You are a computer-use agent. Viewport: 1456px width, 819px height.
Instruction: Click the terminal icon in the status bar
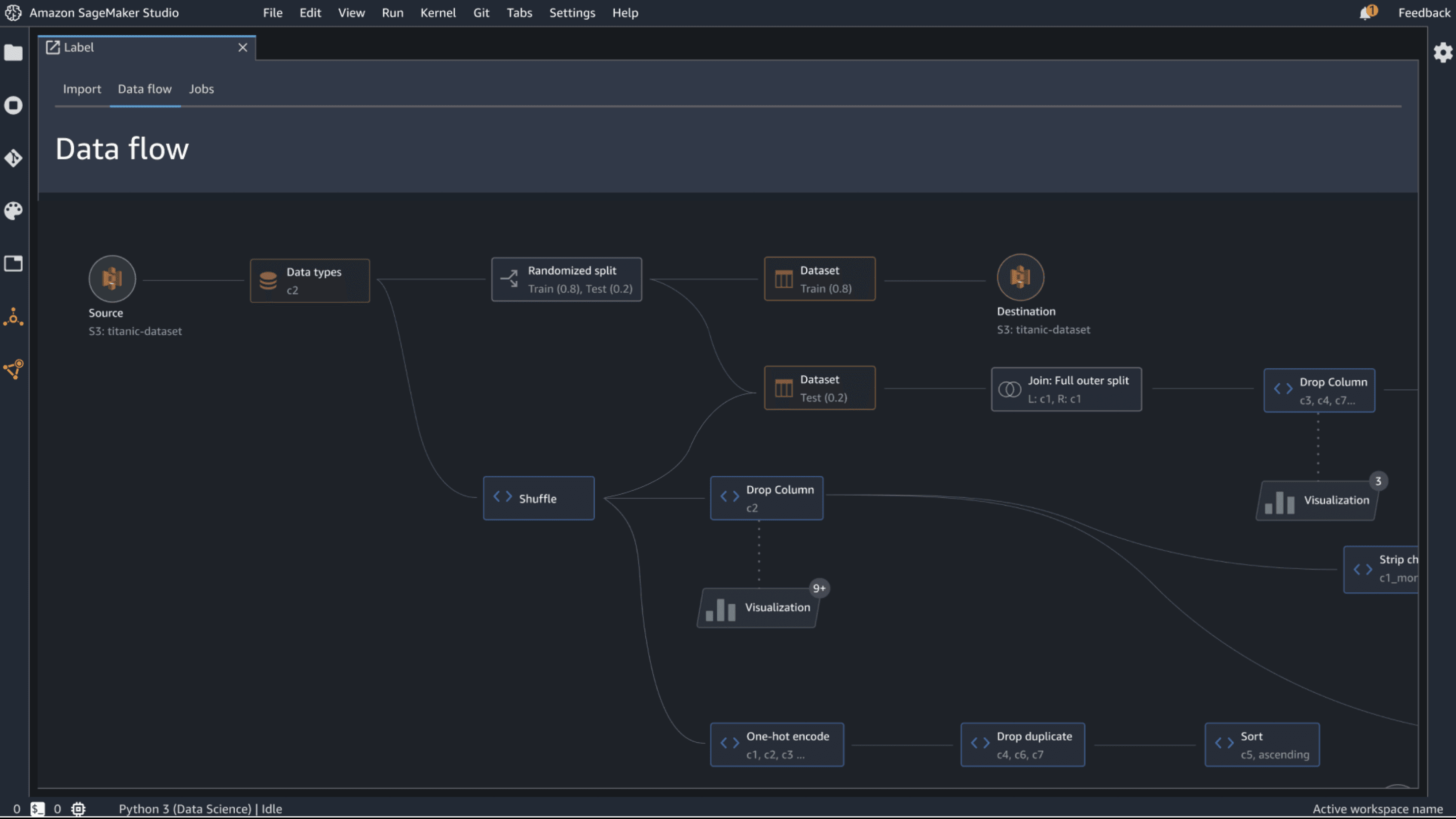(37, 809)
